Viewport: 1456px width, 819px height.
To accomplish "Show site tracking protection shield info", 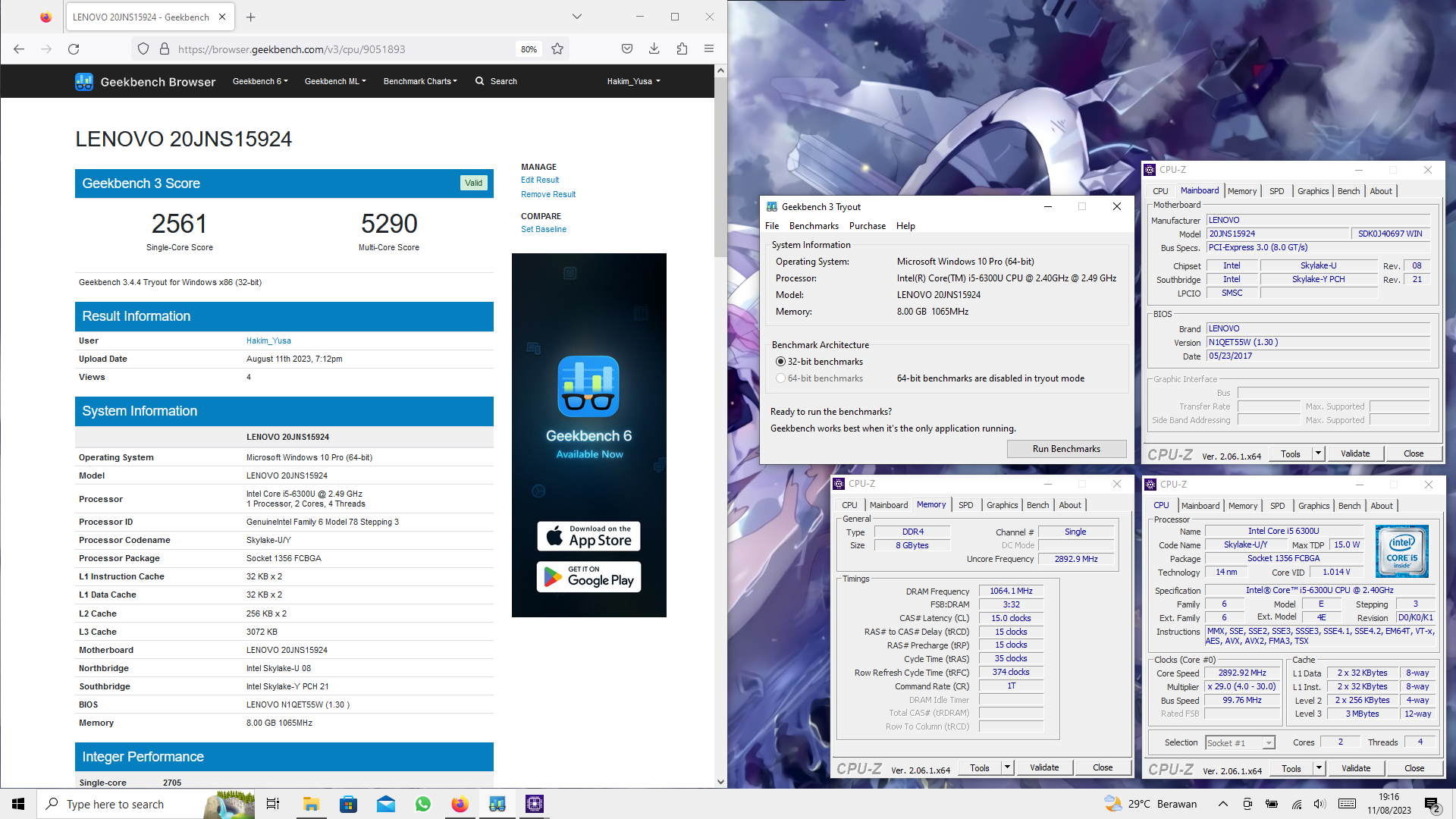I will (x=143, y=49).
